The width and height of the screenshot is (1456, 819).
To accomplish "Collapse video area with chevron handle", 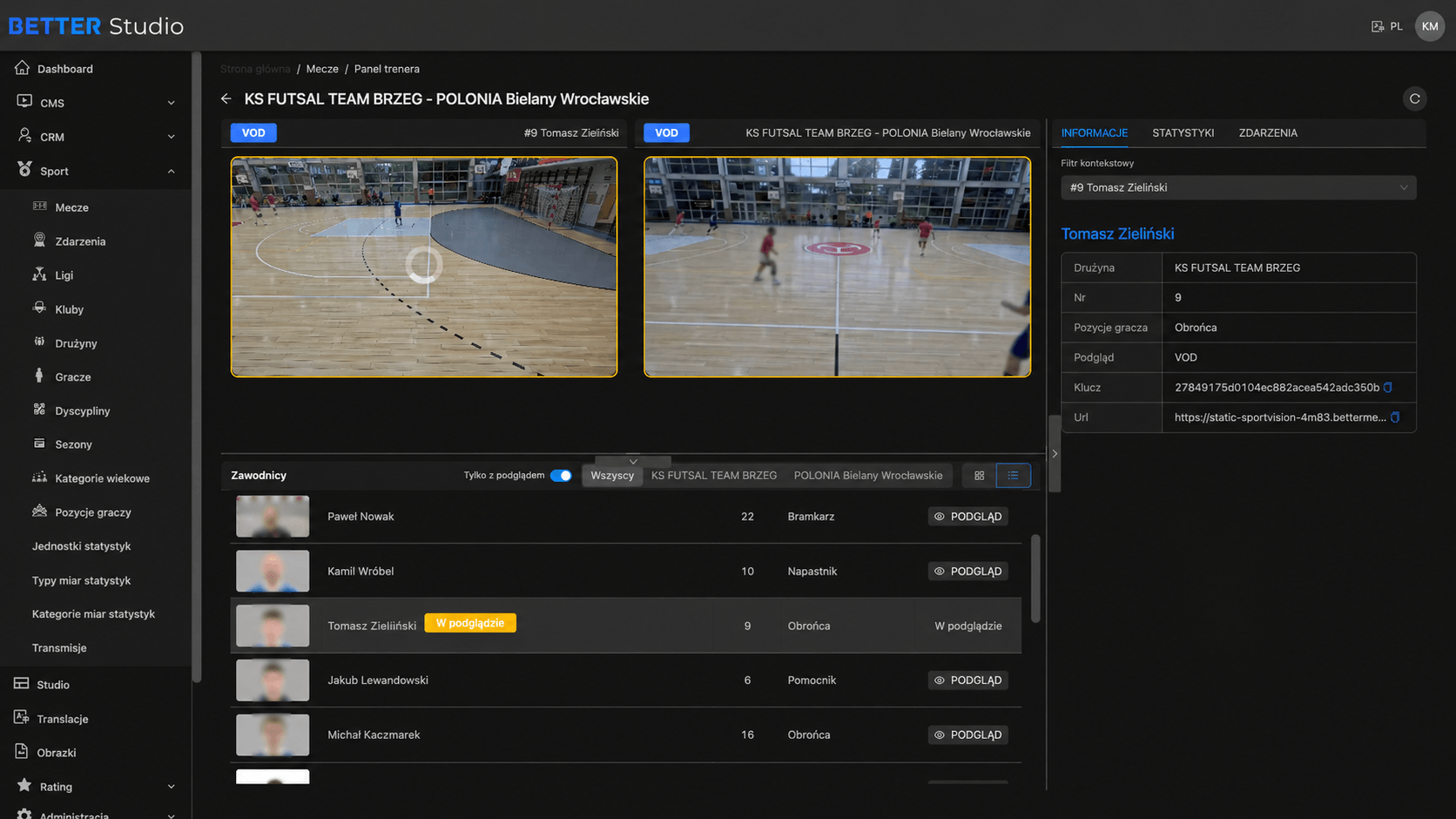I will [633, 461].
